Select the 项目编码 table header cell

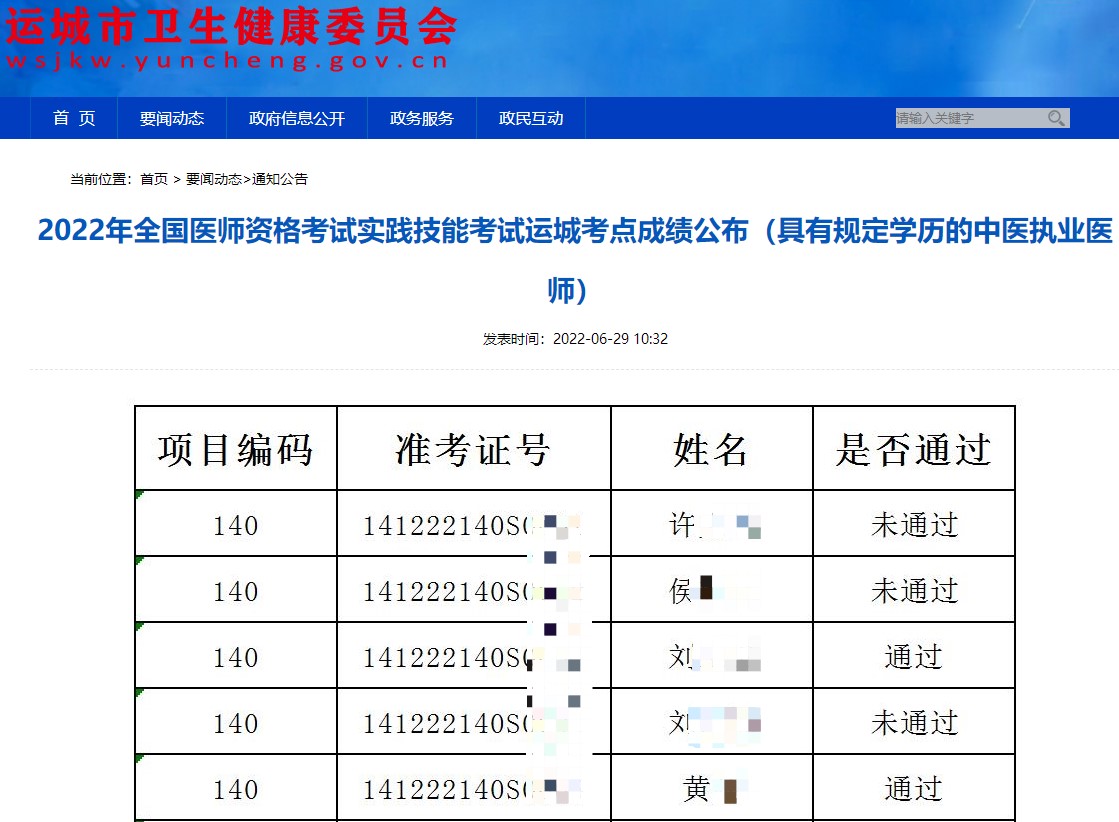pyautogui.click(x=236, y=449)
